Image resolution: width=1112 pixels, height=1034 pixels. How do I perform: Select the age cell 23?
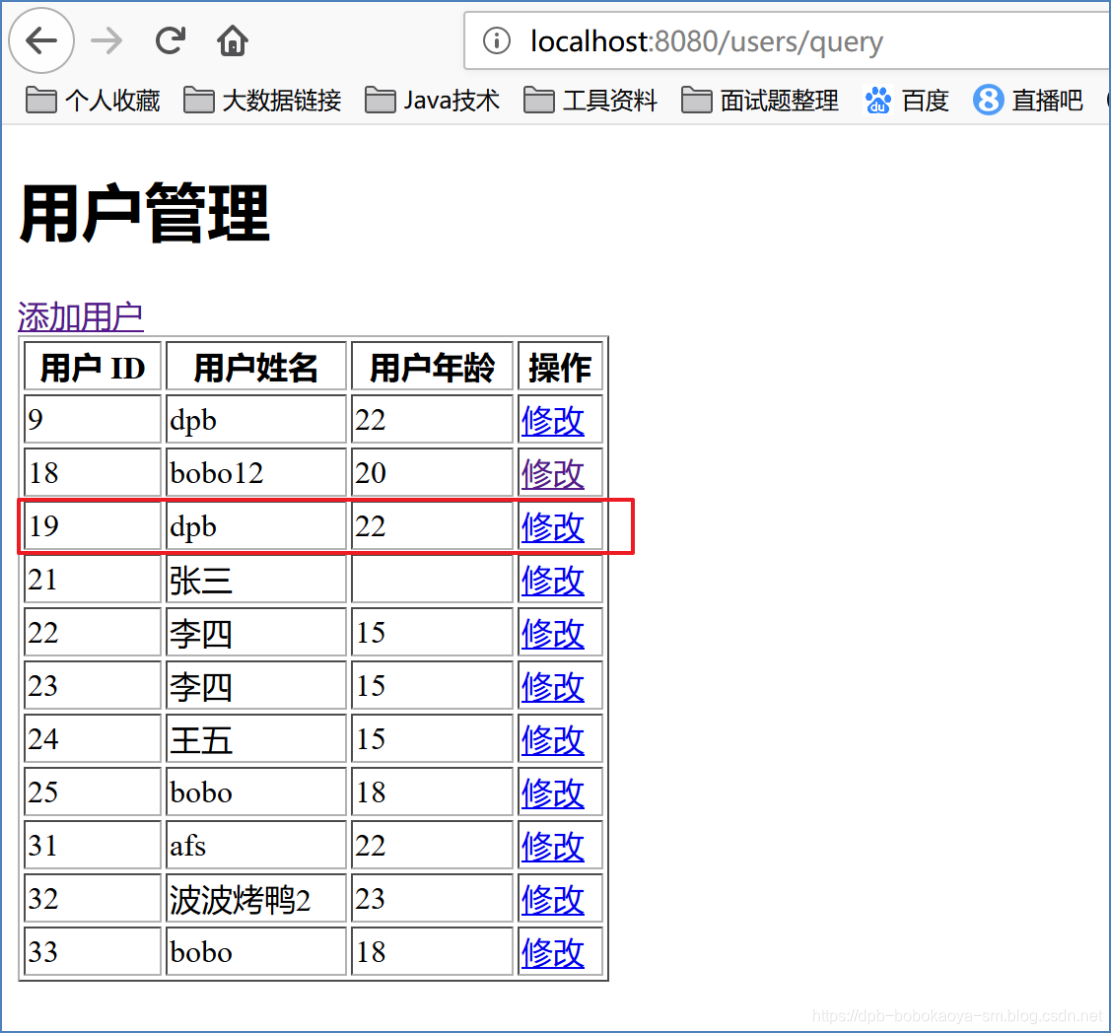(432, 899)
